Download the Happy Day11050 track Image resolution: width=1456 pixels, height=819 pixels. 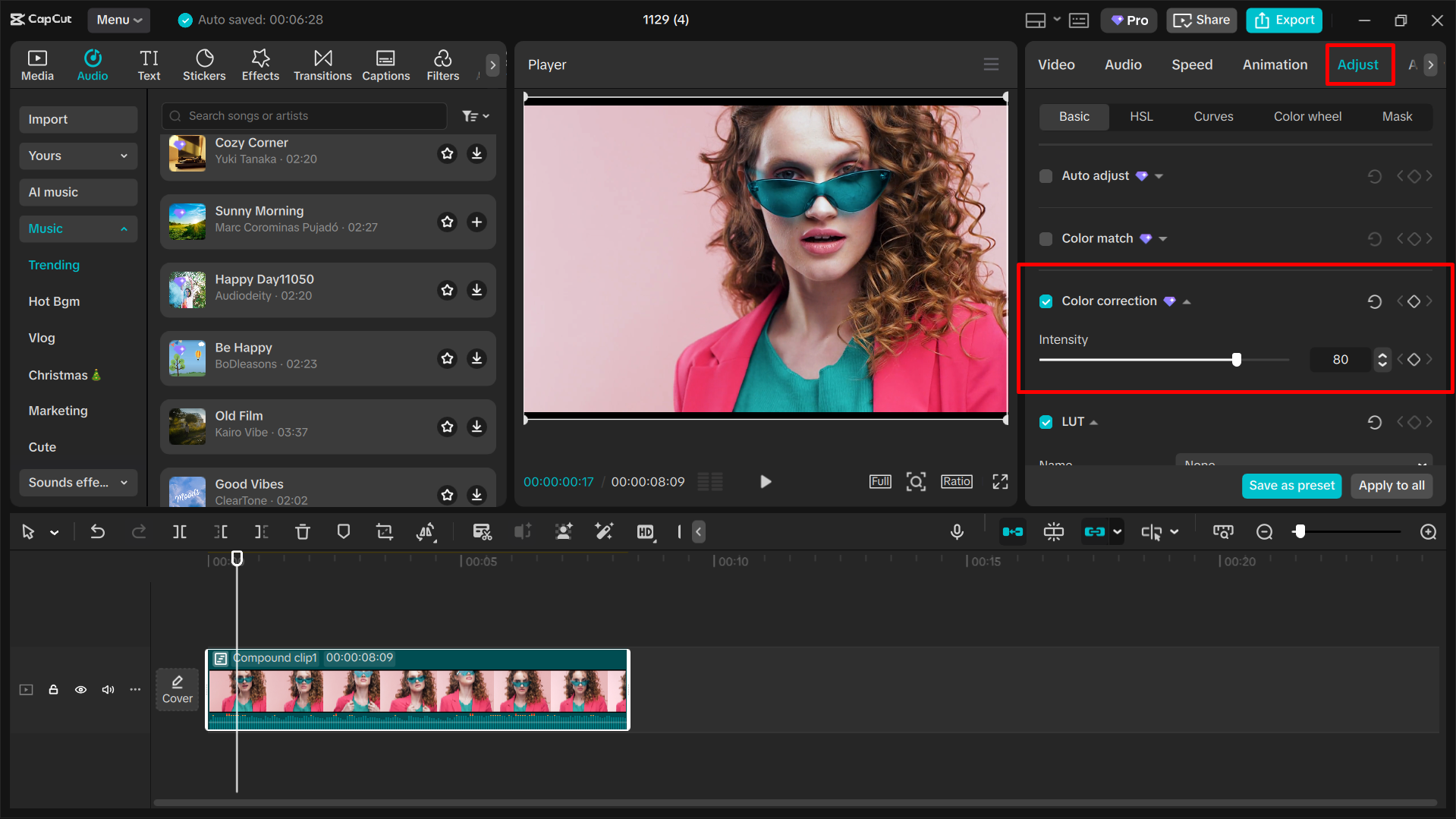[x=476, y=290]
